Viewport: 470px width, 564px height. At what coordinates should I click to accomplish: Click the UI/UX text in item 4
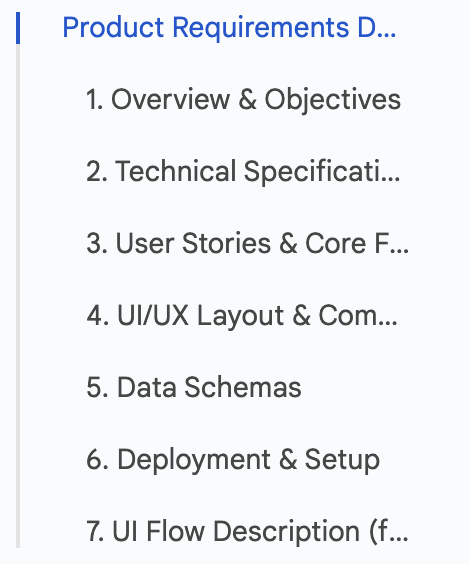coord(153,315)
